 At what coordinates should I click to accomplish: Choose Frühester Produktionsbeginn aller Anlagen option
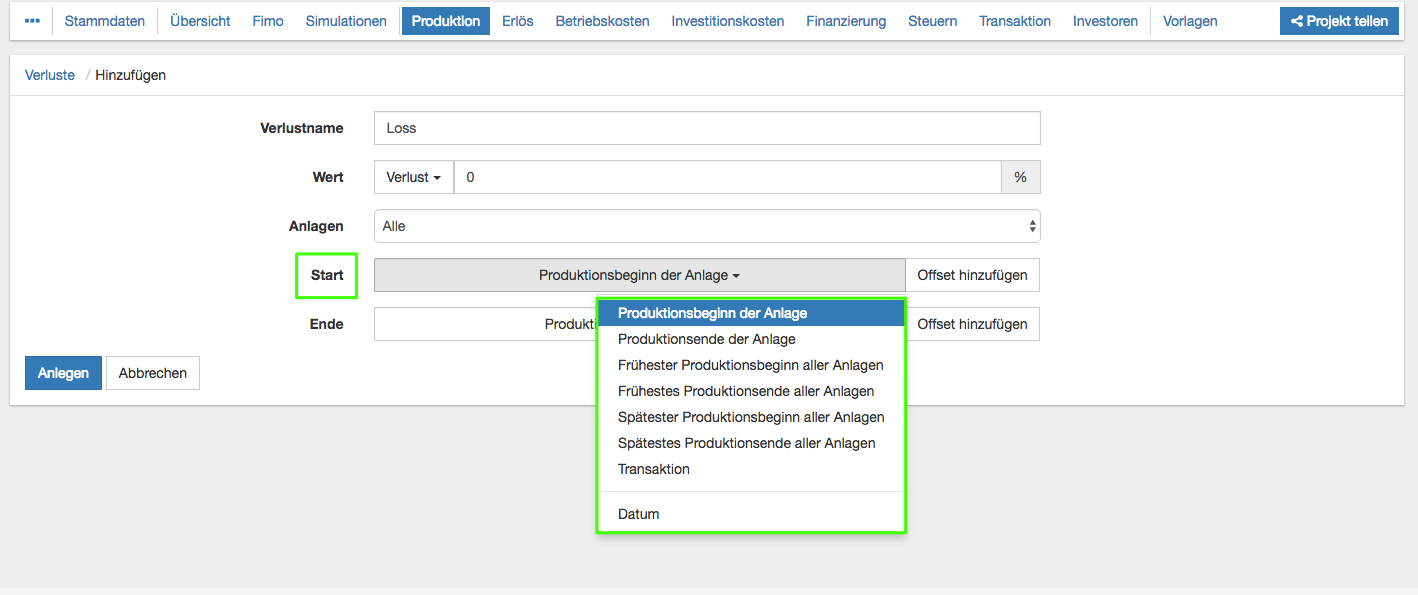click(x=750, y=365)
